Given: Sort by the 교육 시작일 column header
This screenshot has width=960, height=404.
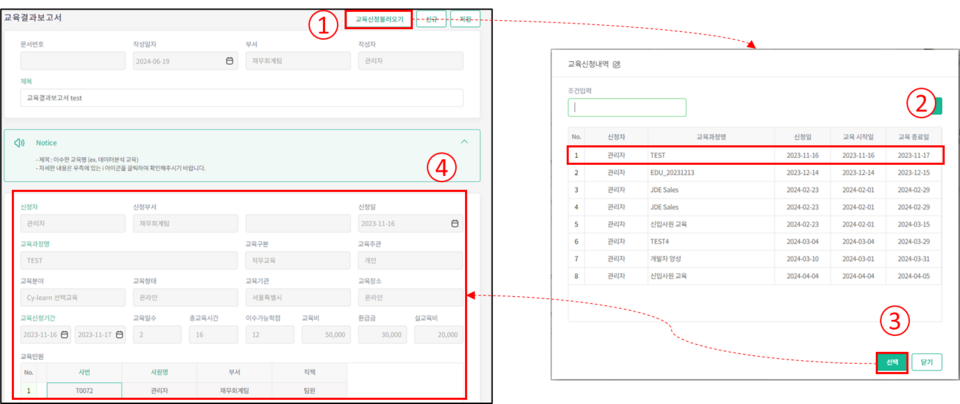Looking at the screenshot, I should click(x=858, y=136).
